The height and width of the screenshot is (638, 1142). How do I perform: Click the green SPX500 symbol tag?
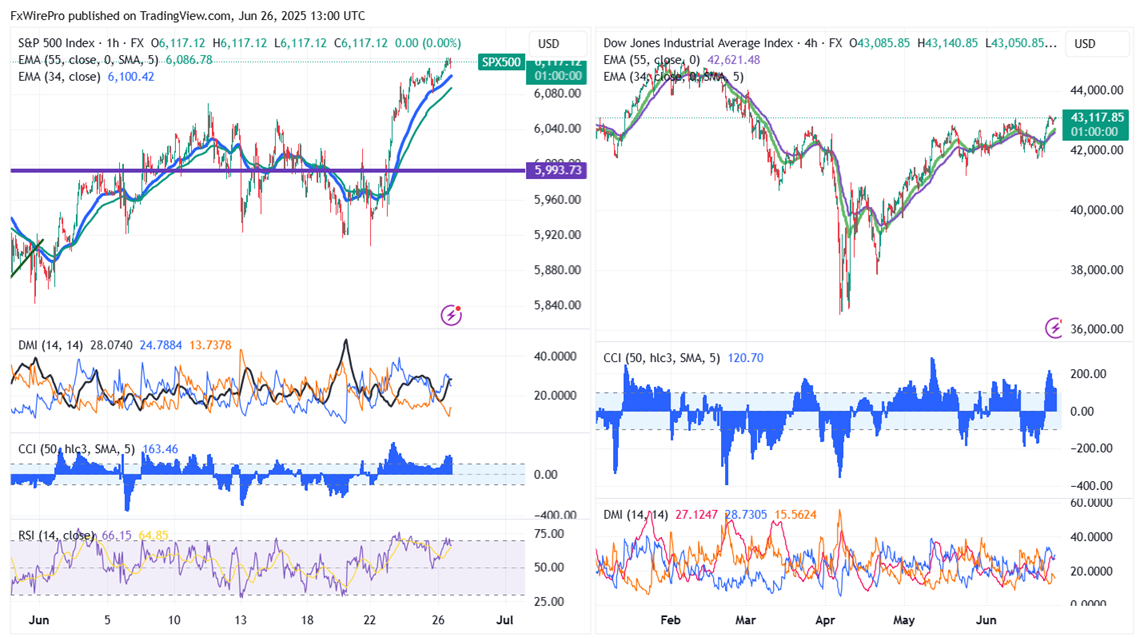click(x=501, y=62)
